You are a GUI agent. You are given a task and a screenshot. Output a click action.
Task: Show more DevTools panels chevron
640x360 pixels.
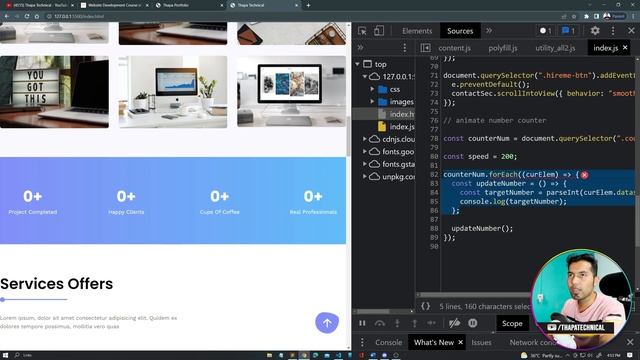pos(489,31)
